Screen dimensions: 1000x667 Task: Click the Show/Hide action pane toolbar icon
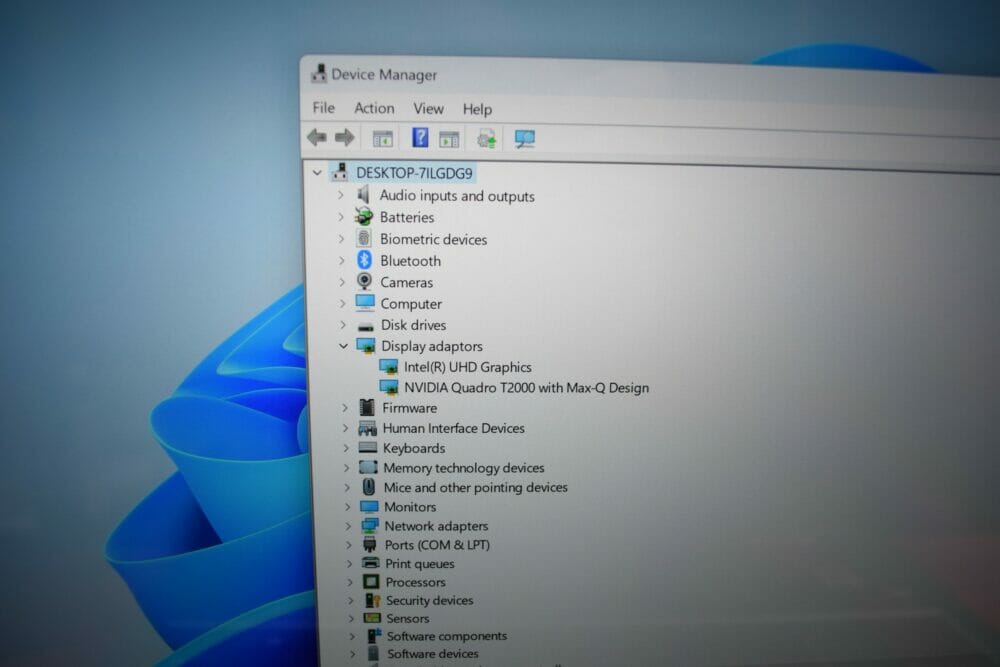449,139
